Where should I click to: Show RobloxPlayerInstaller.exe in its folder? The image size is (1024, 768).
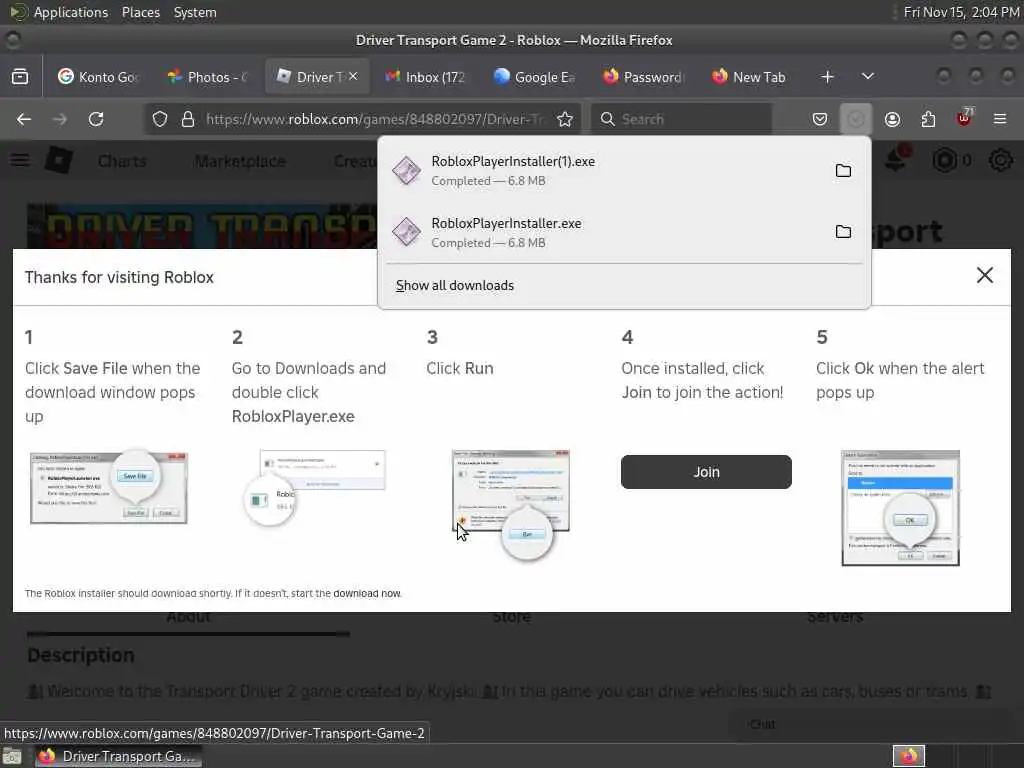pyautogui.click(x=843, y=232)
